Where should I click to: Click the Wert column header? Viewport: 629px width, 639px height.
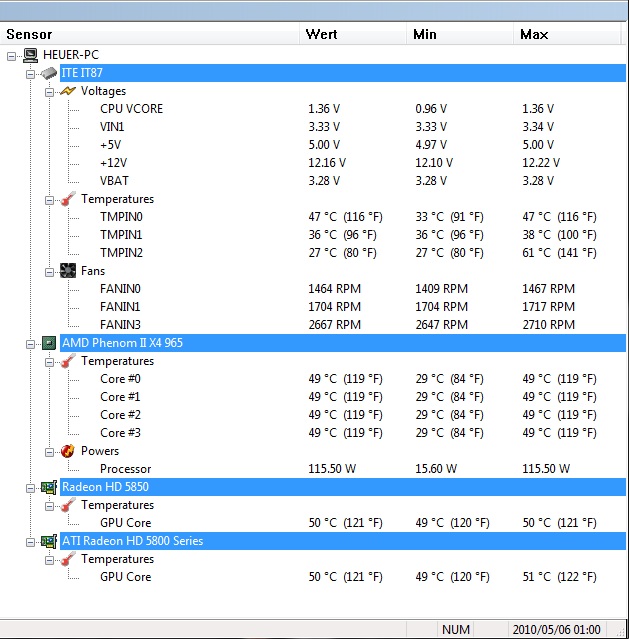353,34
